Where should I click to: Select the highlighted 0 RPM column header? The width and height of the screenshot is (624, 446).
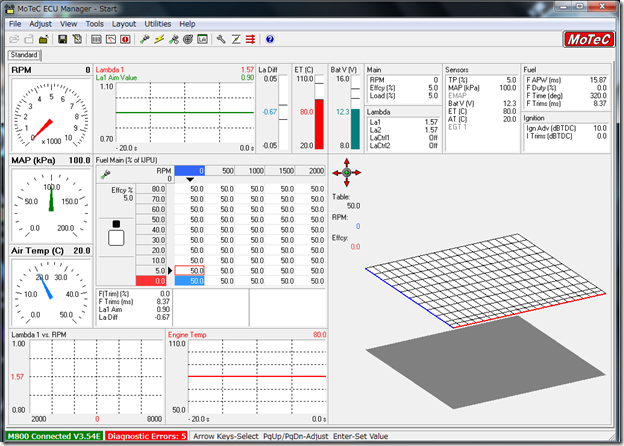[x=189, y=171]
